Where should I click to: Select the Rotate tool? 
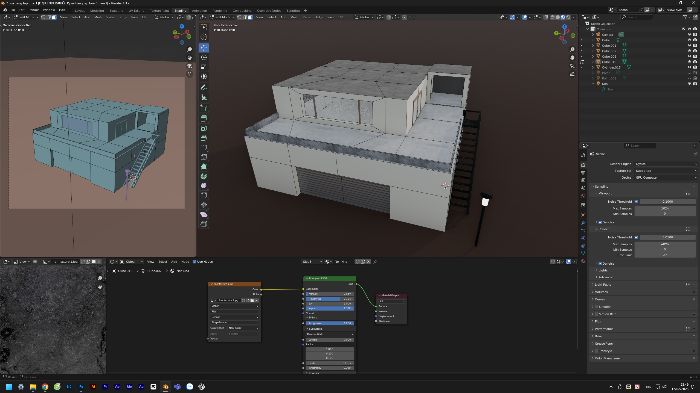coord(204,58)
